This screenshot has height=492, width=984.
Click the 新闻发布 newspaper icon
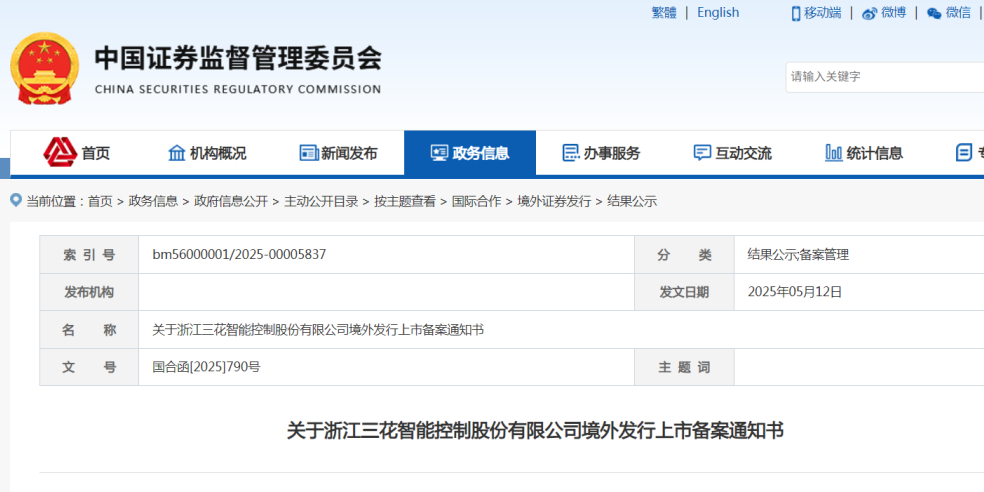click(309, 153)
